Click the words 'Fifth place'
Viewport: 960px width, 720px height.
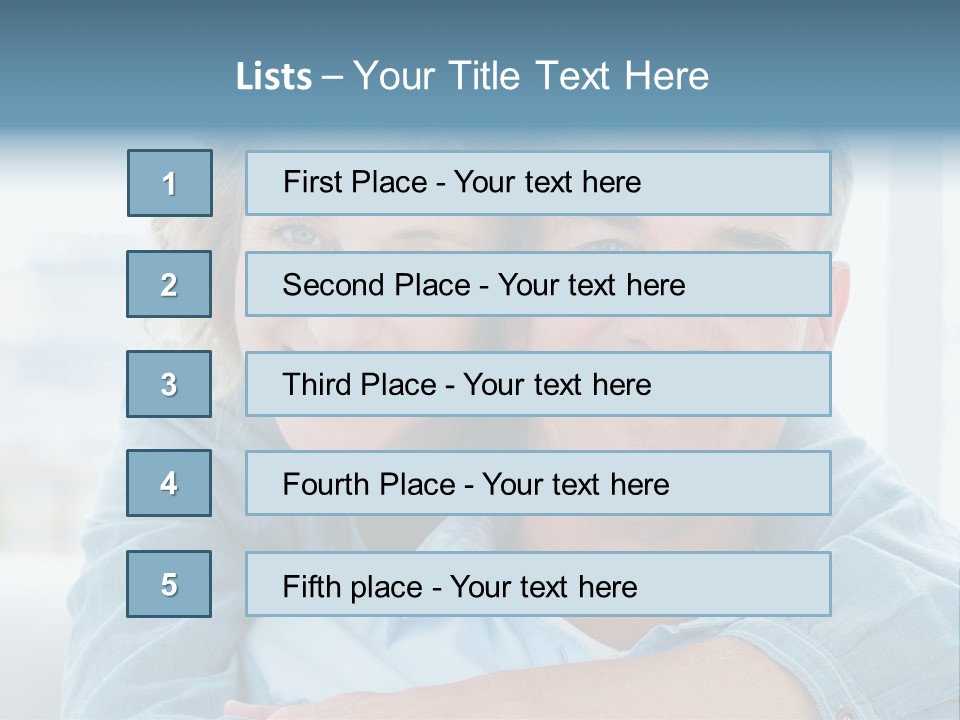pyautogui.click(x=353, y=587)
